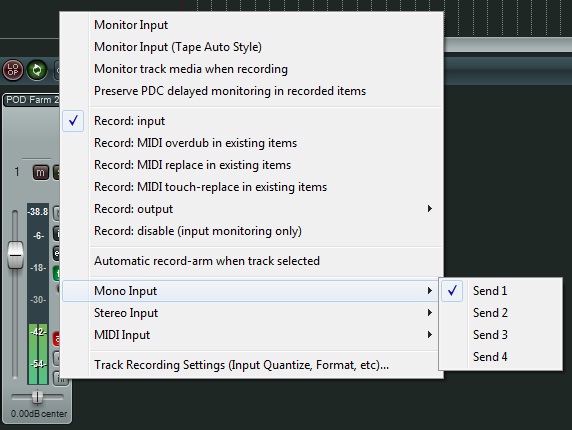The height and width of the screenshot is (430, 572).
Task: Mute track 1 with the m button
Action: (40, 173)
